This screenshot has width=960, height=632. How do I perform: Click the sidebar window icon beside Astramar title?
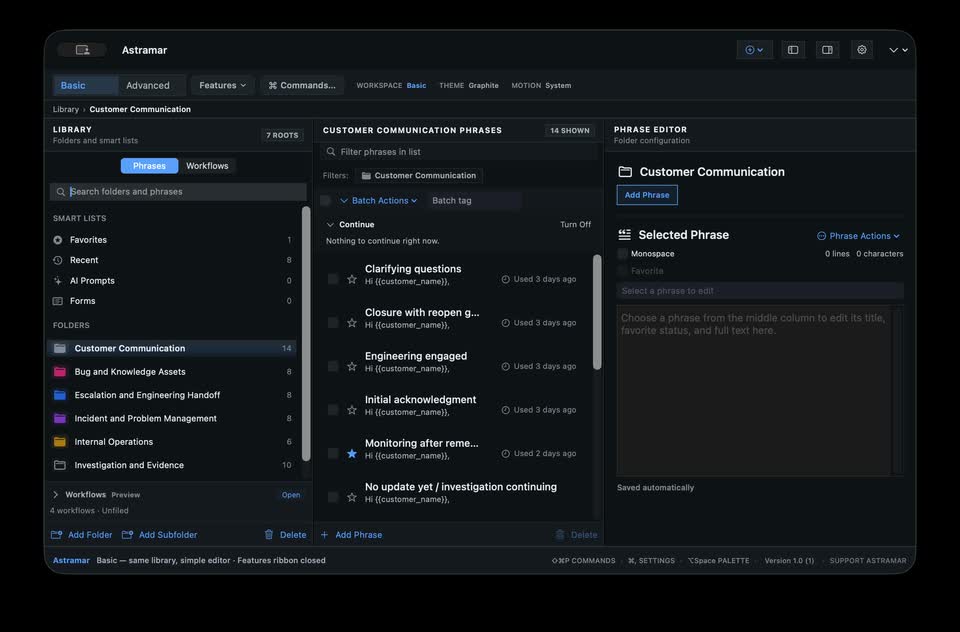pos(83,50)
